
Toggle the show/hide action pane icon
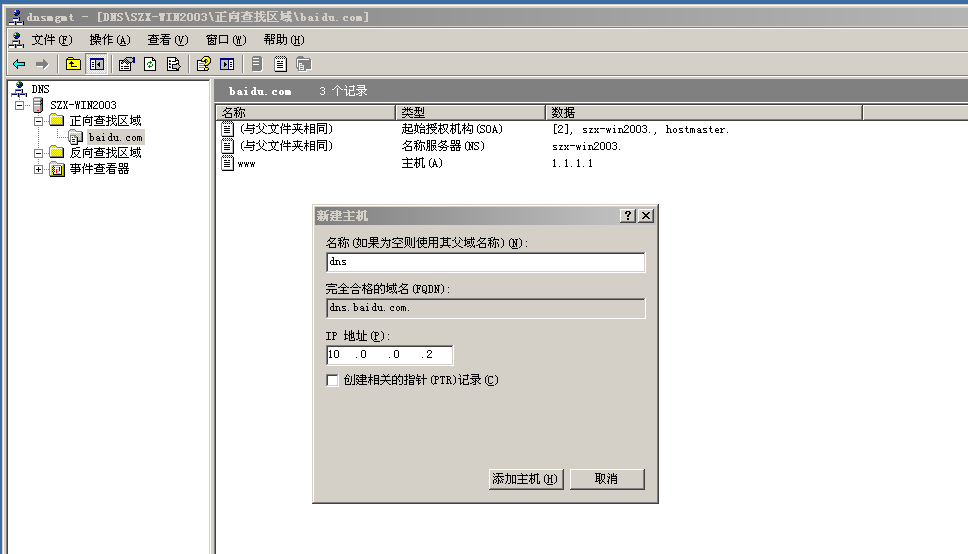[x=227, y=64]
